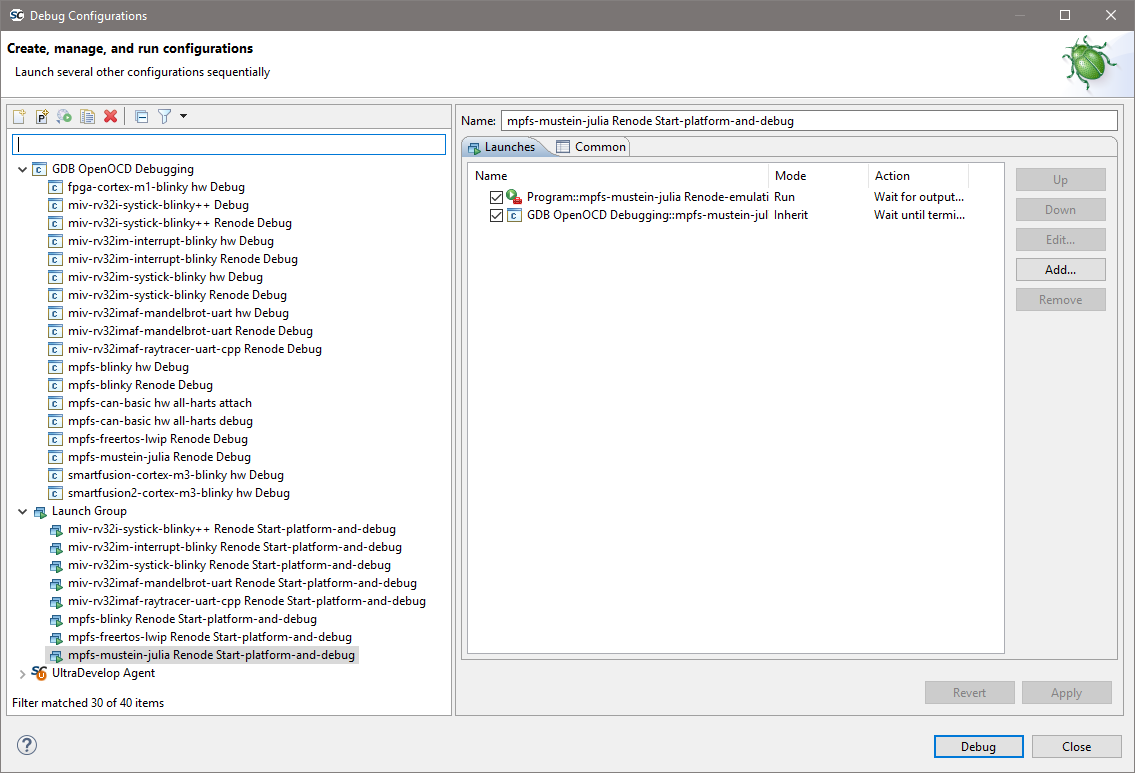Click the Help question mark icon
1135x773 pixels.
tap(27, 745)
